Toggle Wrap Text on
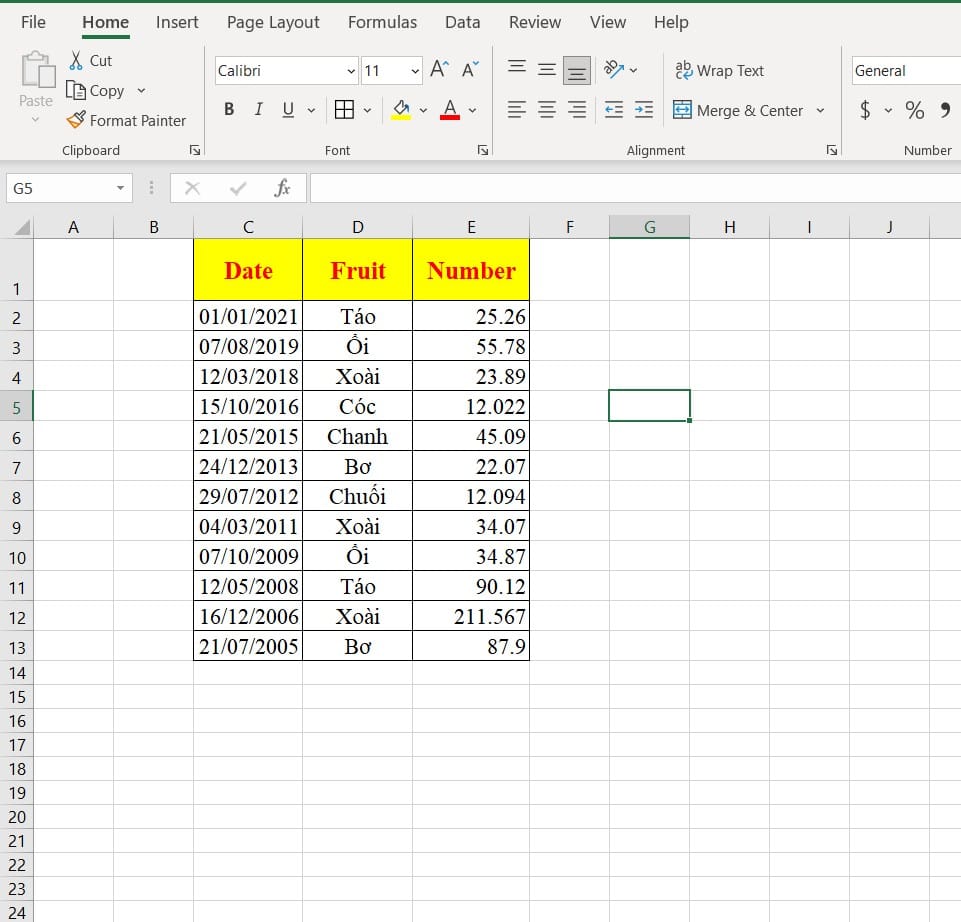Screen dimensions: 961x922 [720, 70]
